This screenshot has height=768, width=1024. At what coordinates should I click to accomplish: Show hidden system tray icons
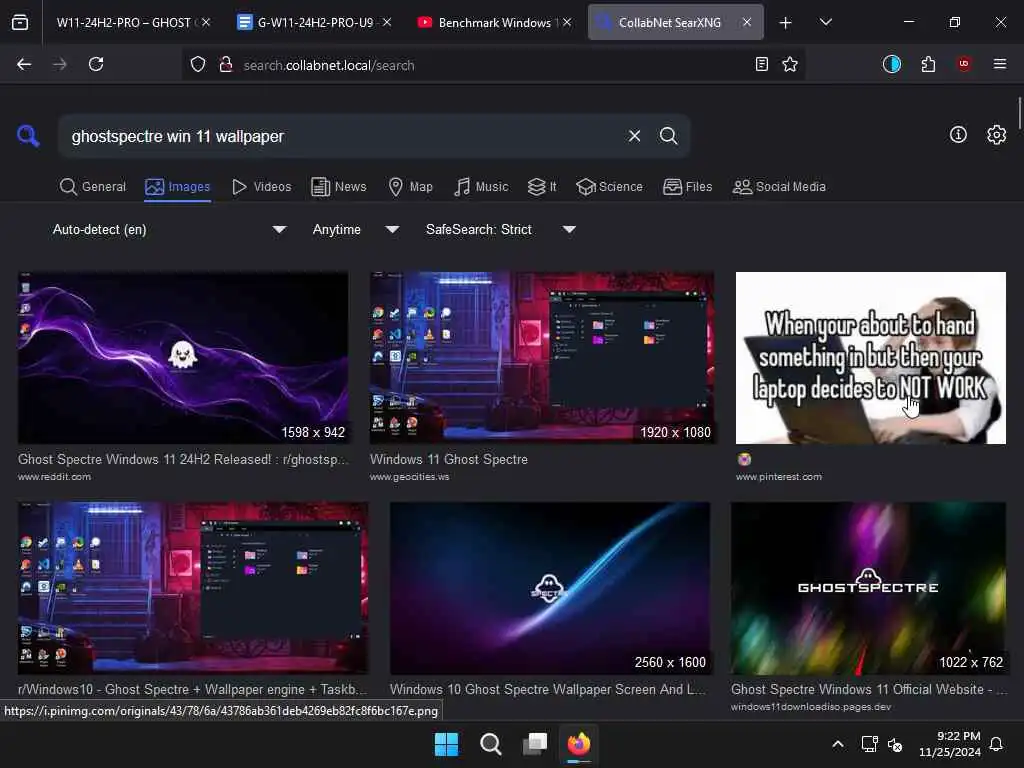coord(838,744)
